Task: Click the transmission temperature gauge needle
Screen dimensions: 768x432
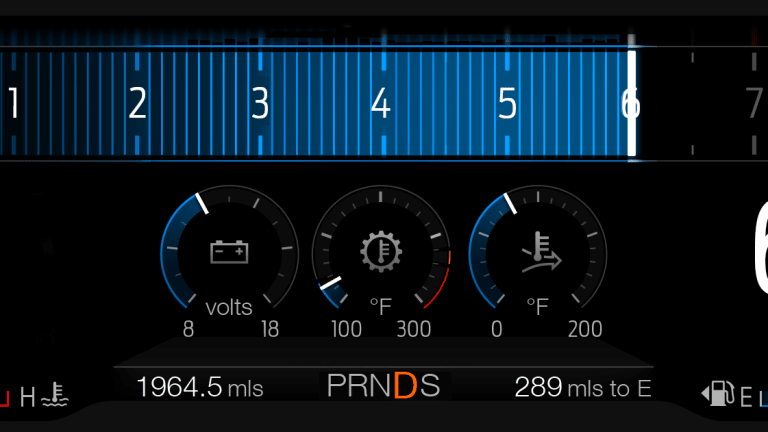Action: [330, 283]
